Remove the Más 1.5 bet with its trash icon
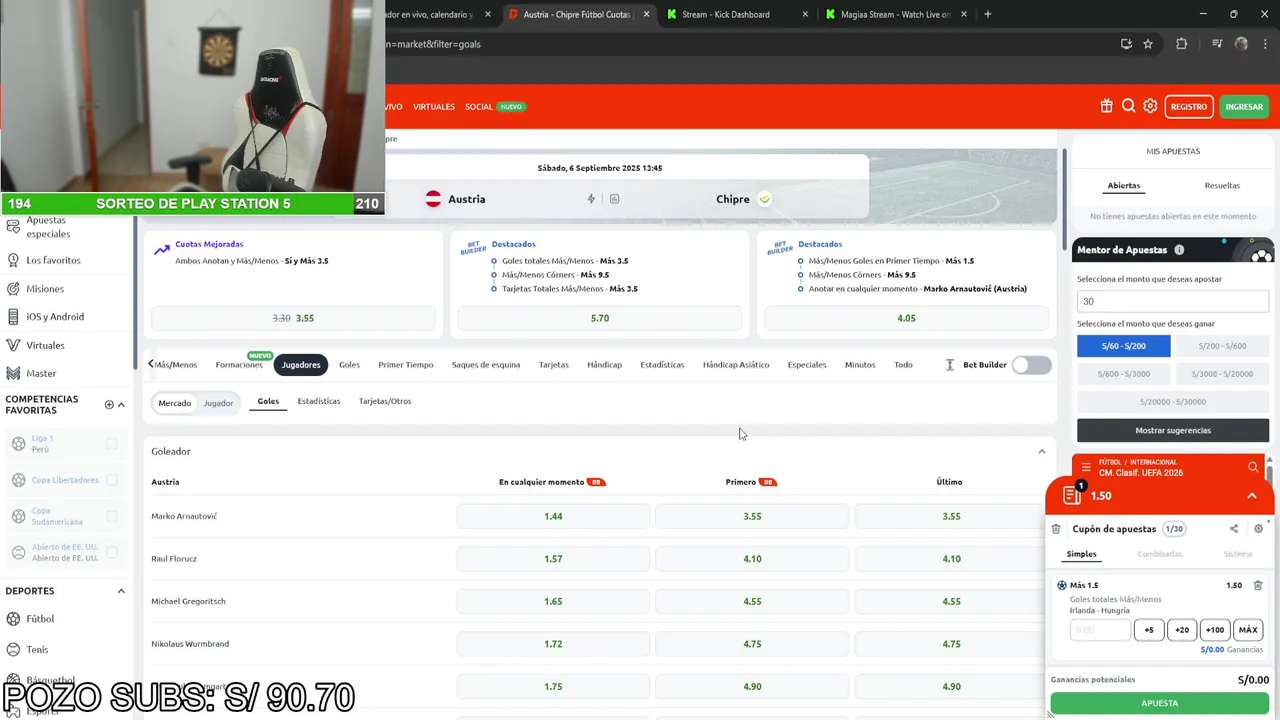This screenshot has width=1280, height=720. click(x=1258, y=585)
